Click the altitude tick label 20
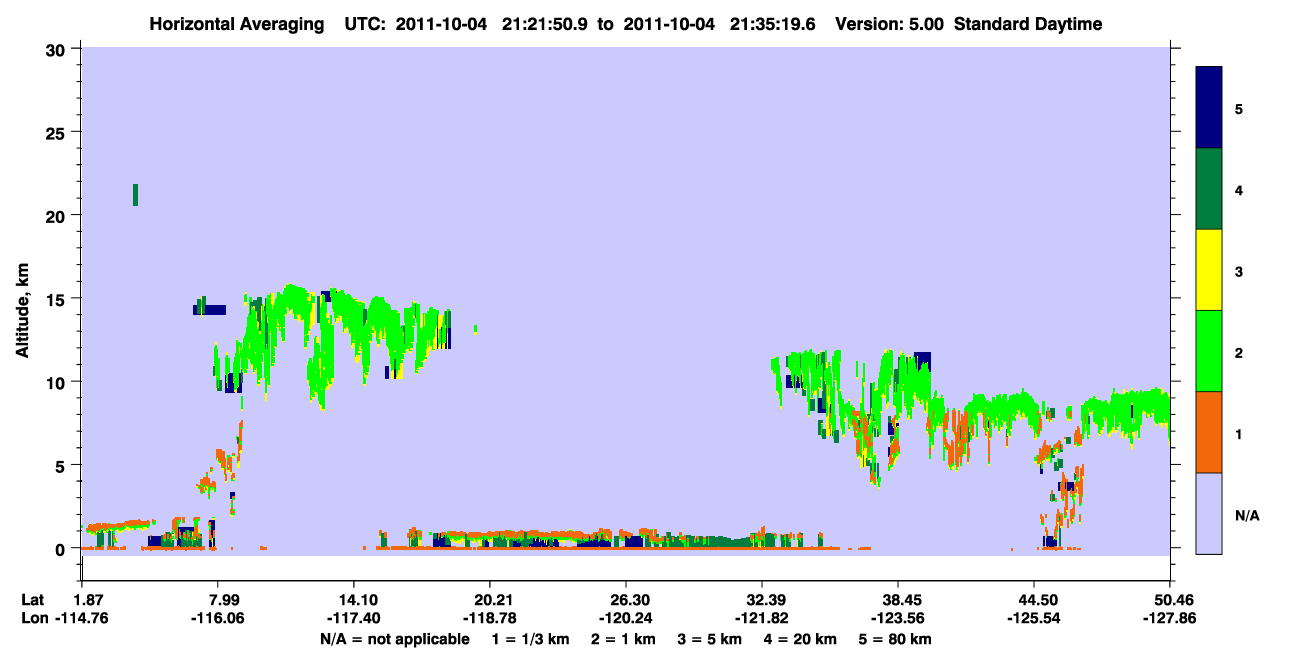This screenshot has height=667, width=1300. (58, 215)
